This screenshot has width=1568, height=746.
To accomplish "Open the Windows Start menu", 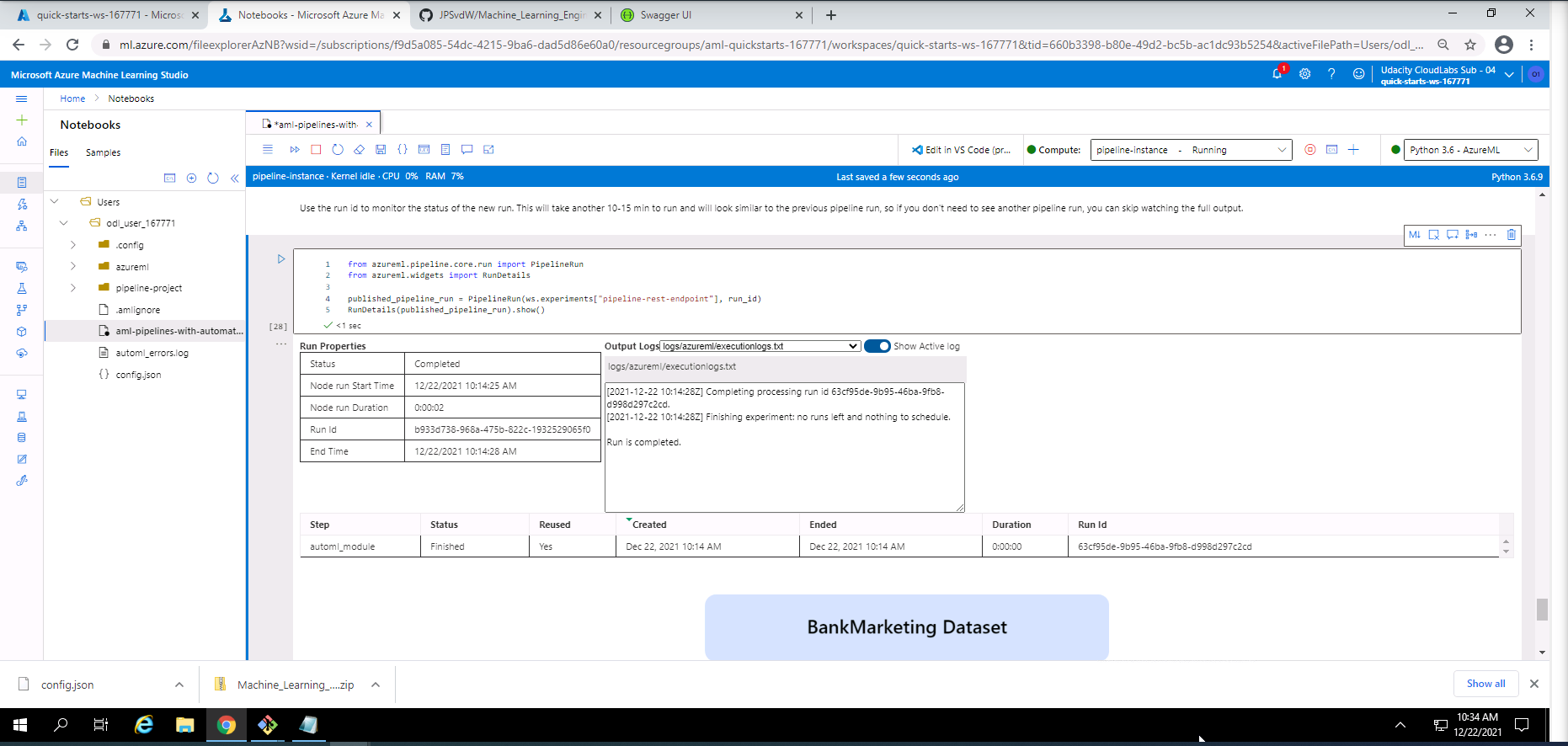I will coord(20,725).
